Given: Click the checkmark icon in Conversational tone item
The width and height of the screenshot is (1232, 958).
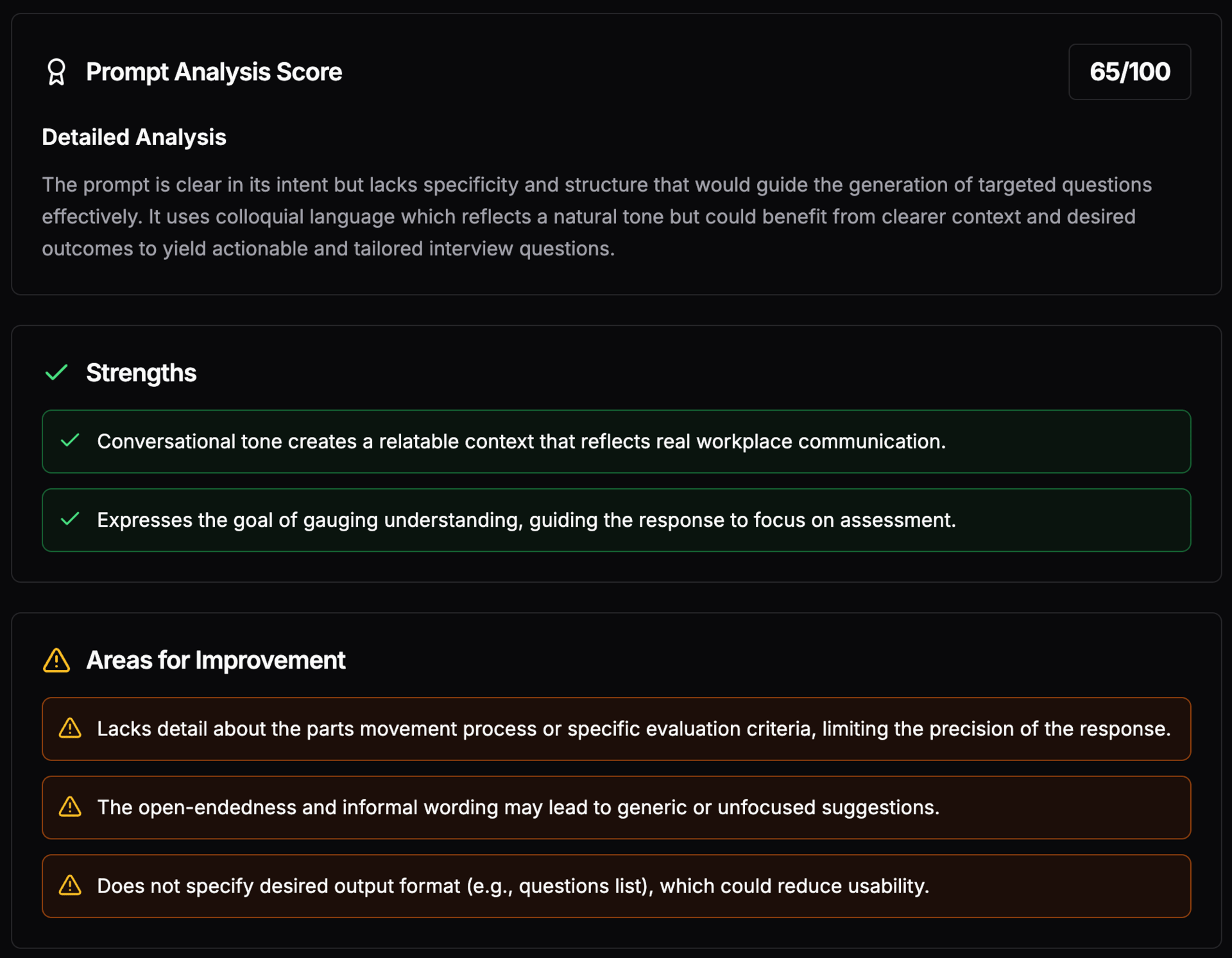Looking at the screenshot, I should [x=70, y=441].
